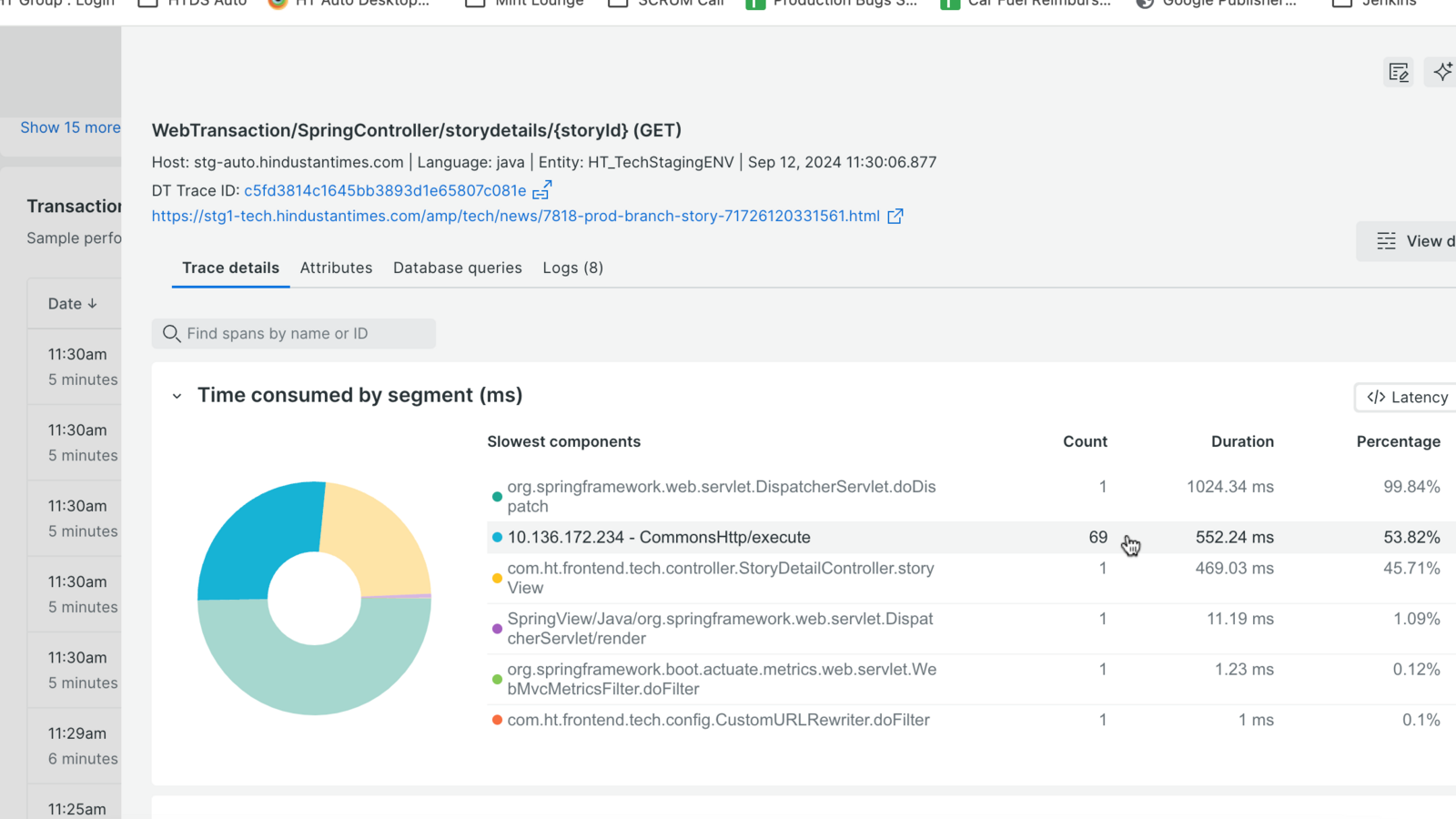Expand list with Show 15 more
Image resolution: width=1456 pixels, height=819 pixels.
coord(70,127)
